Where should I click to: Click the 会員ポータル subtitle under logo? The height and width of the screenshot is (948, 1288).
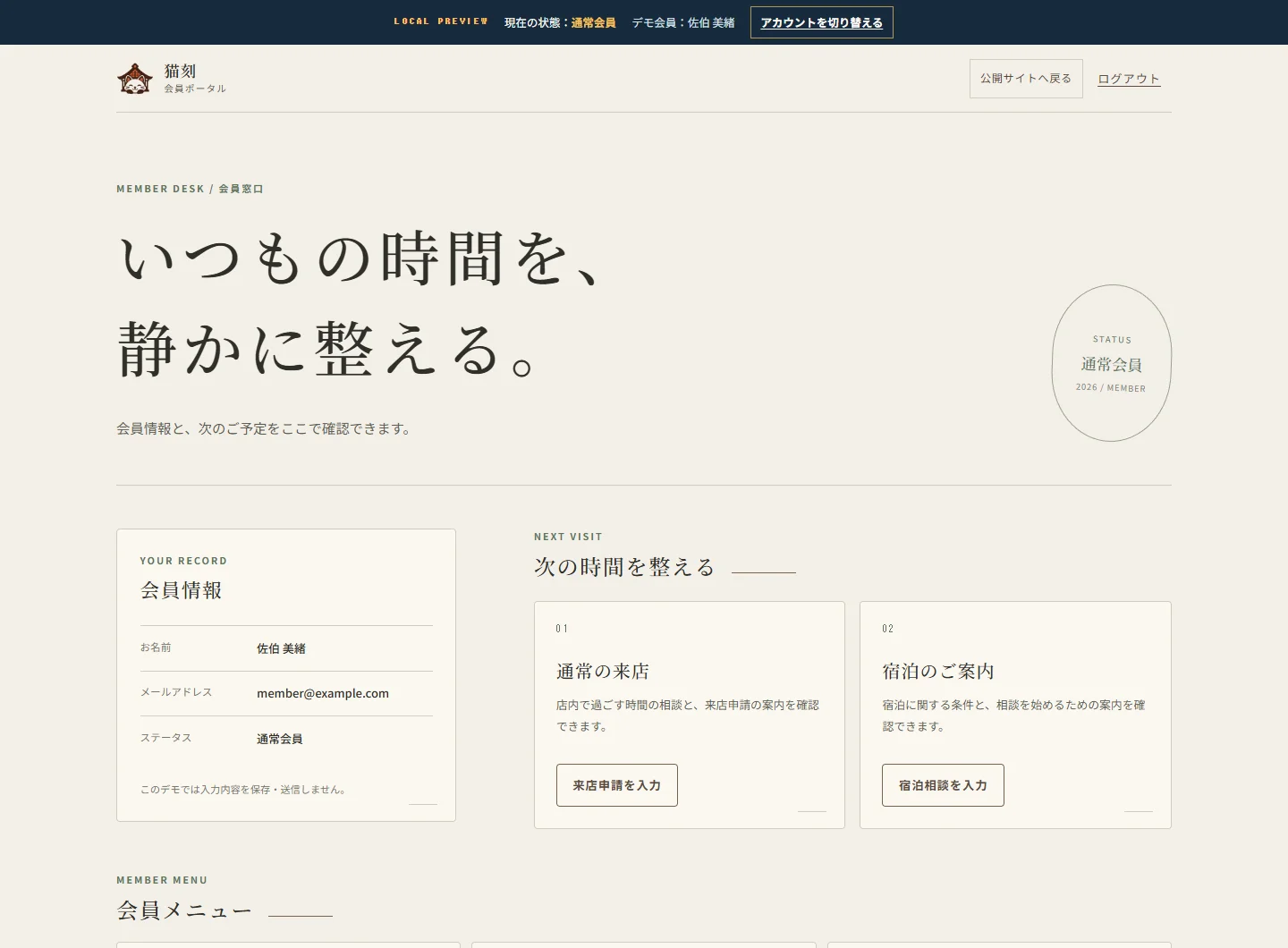tap(195, 89)
